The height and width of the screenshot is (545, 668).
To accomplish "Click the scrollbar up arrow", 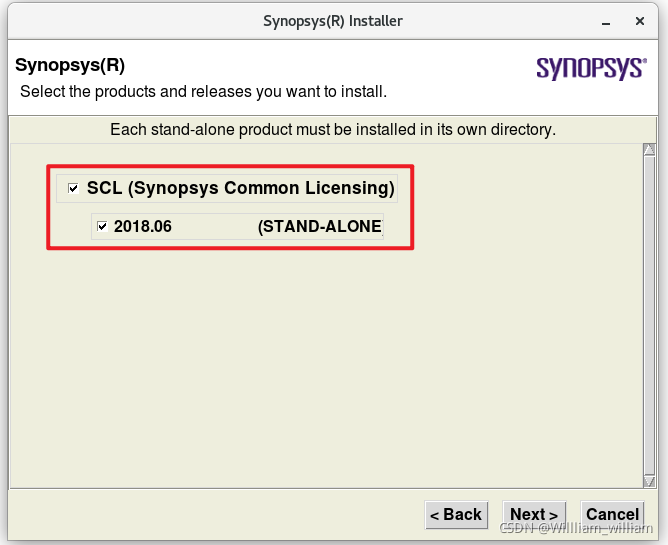I will [649, 150].
